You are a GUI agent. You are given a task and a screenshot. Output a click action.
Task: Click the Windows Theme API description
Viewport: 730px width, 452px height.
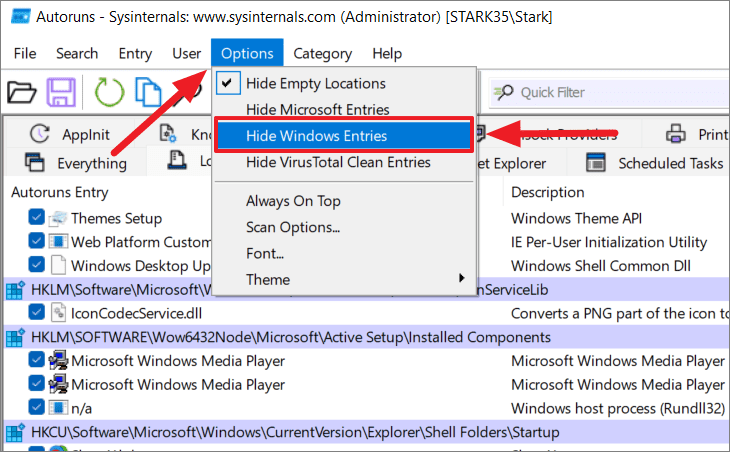576,218
